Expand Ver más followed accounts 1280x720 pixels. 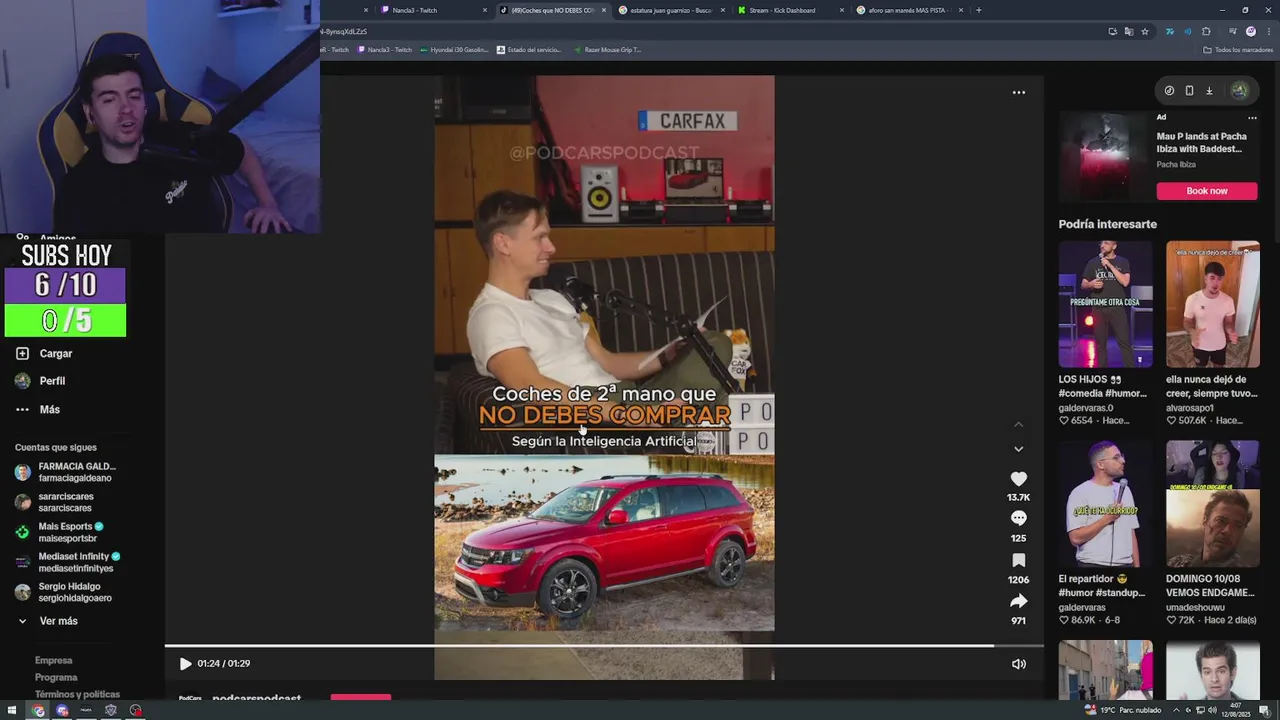(58, 621)
